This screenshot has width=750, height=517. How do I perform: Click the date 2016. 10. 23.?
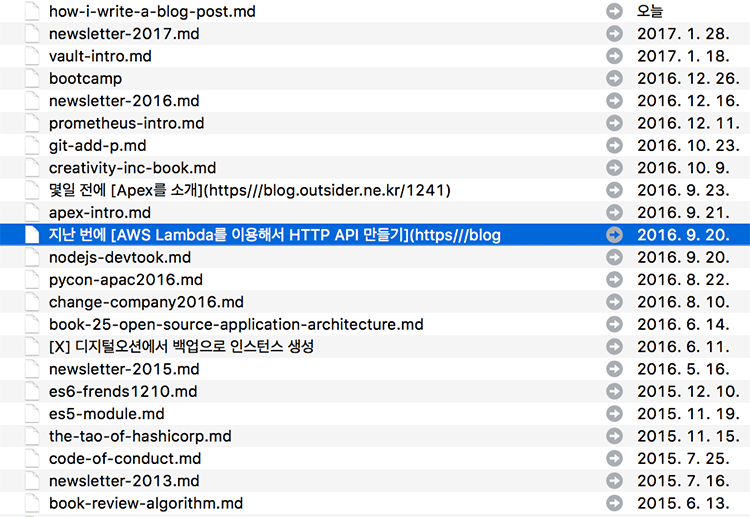688,145
